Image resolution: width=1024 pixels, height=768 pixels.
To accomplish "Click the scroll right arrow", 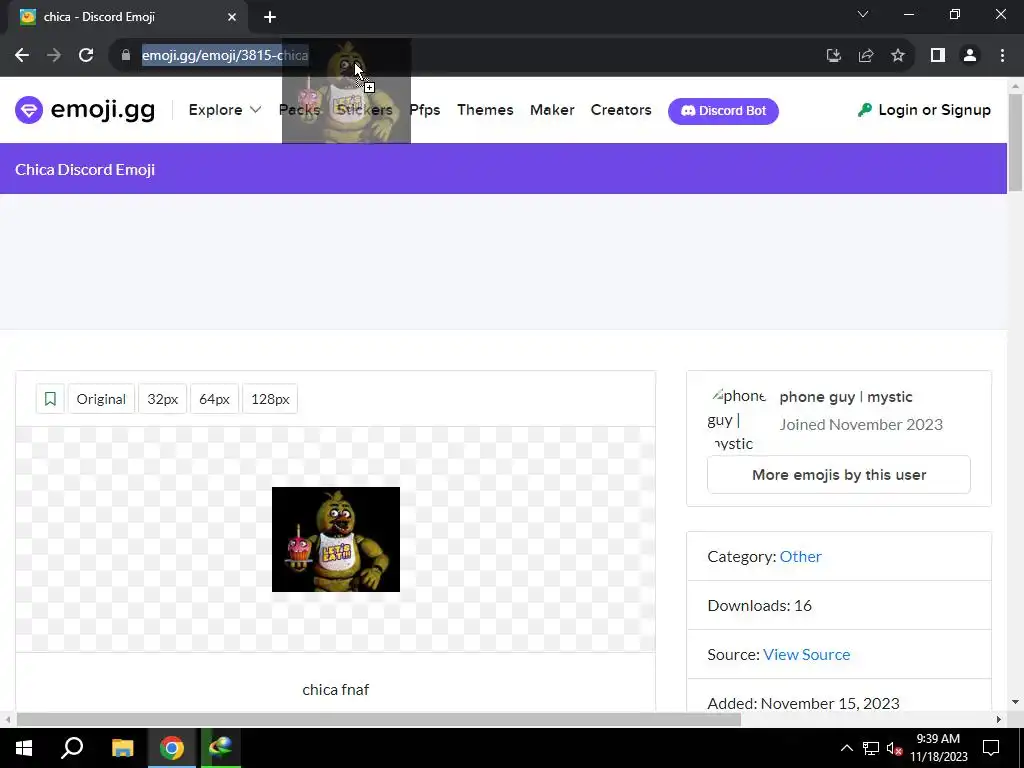I will pos(999,720).
